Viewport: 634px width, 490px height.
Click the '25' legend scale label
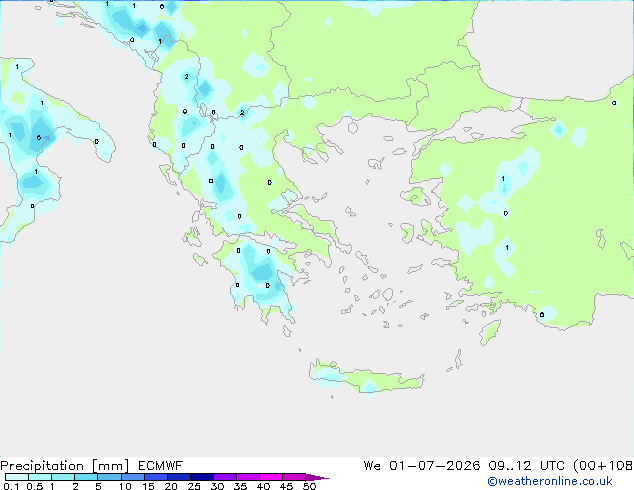pos(194,486)
